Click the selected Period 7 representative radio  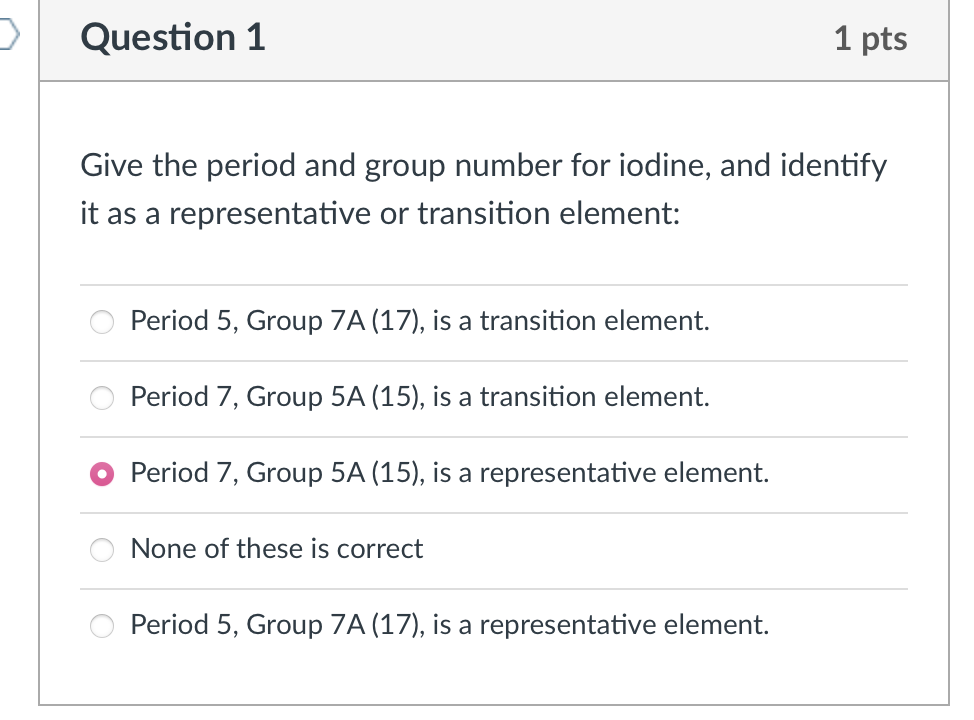tap(103, 474)
